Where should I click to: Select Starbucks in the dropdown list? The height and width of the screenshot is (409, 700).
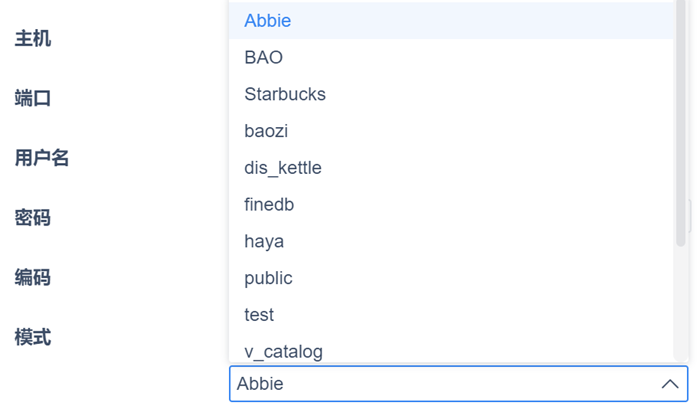(285, 94)
